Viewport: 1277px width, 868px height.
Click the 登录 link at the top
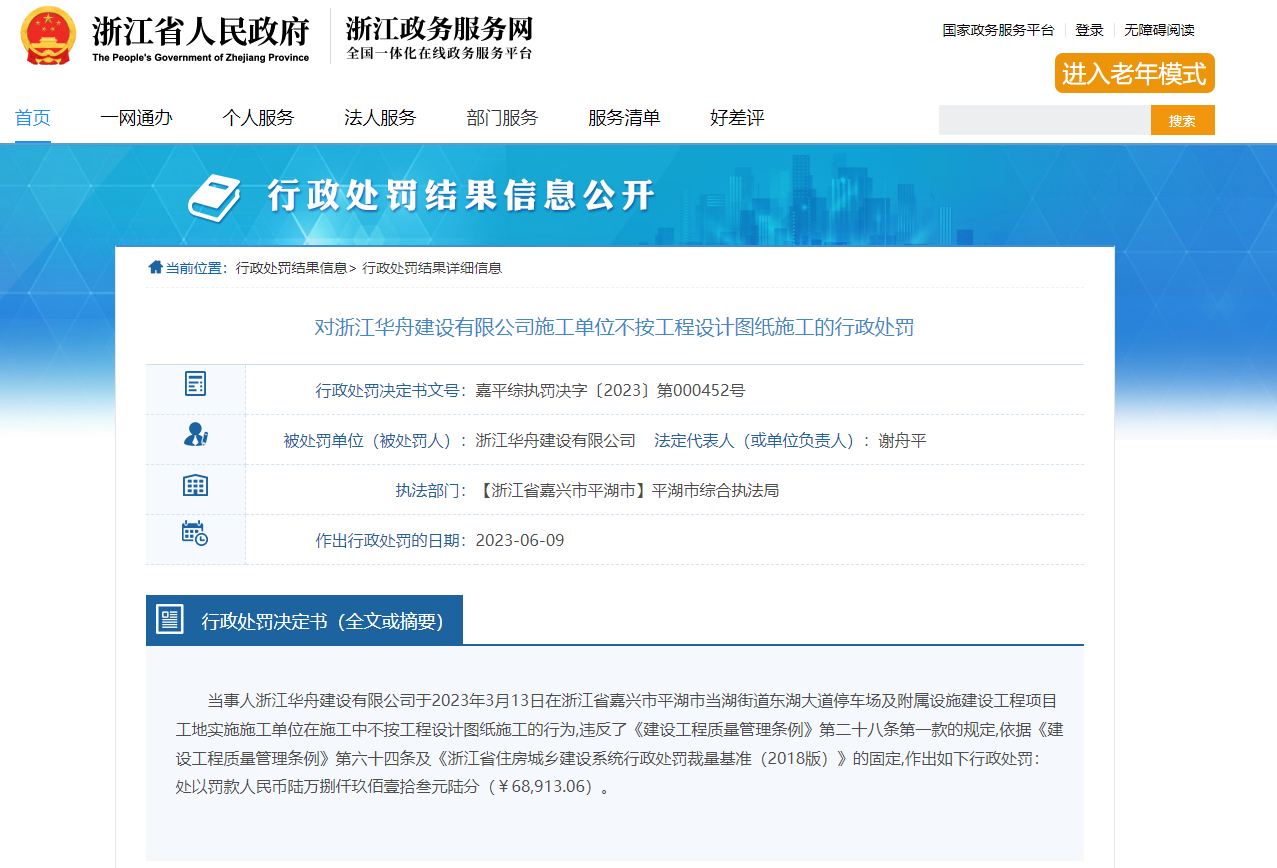point(1089,30)
